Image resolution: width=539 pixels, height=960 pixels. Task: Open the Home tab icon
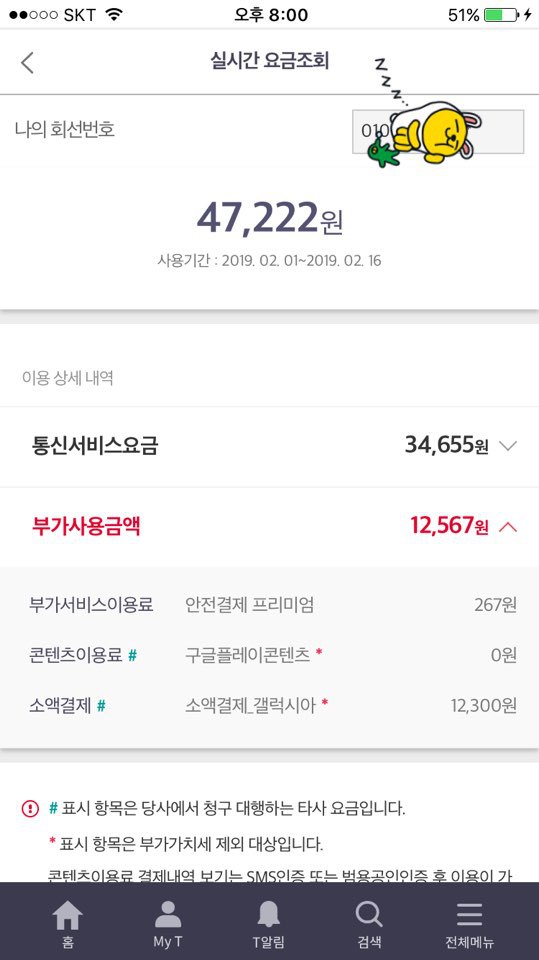(x=67, y=916)
